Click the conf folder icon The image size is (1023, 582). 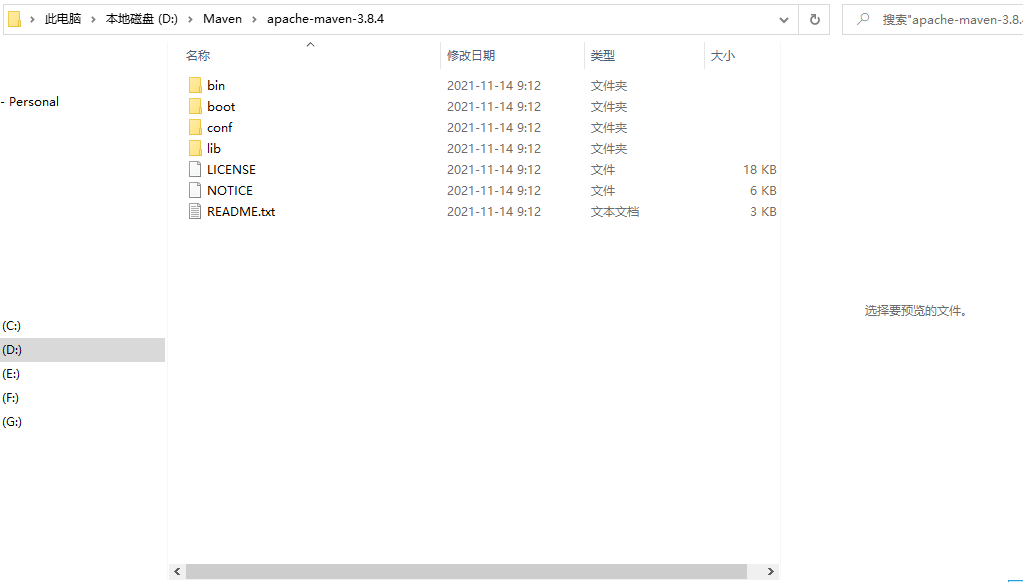[x=194, y=127]
